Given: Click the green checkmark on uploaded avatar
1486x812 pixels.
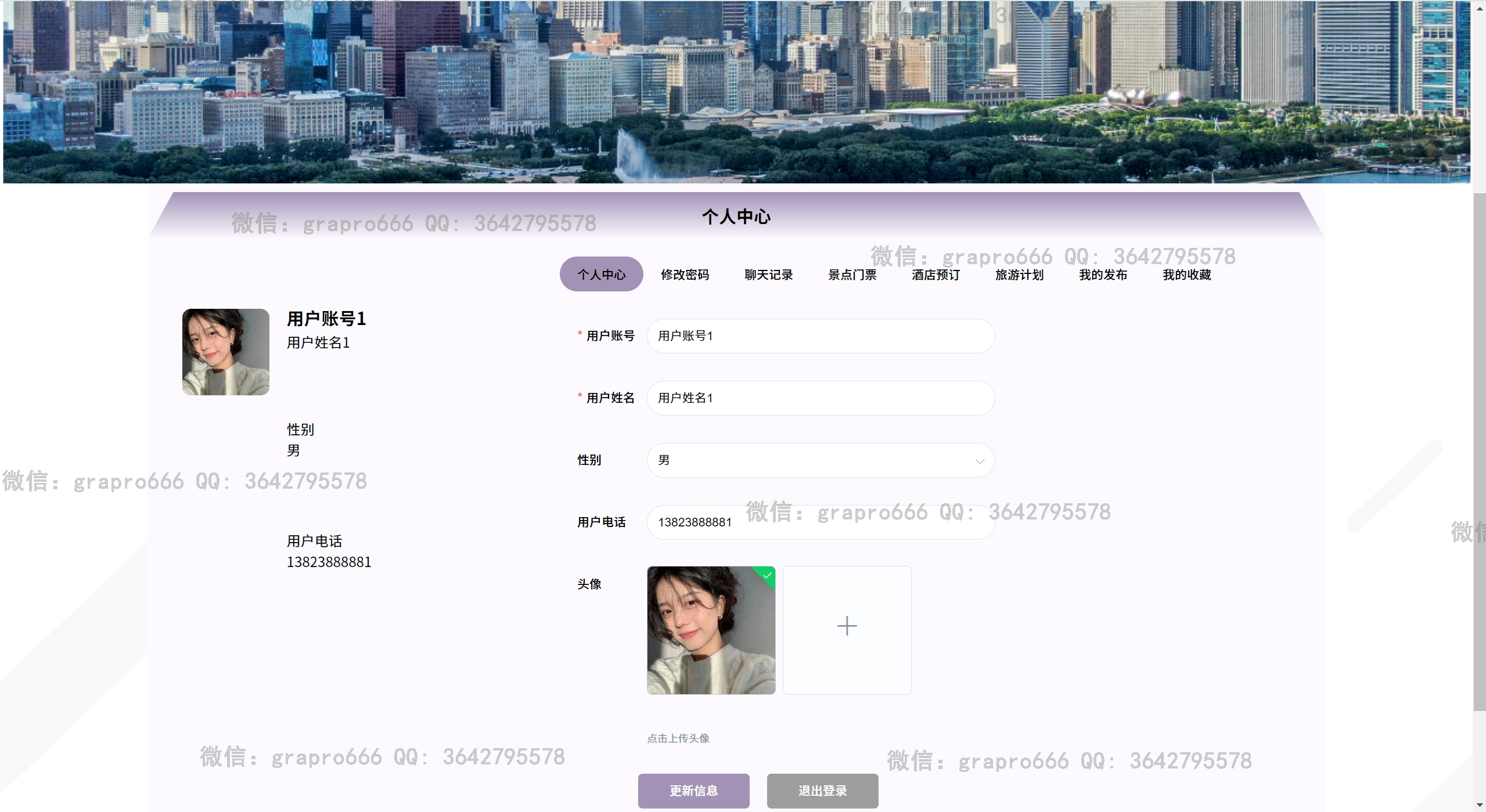Looking at the screenshot, I should [768, 575].
